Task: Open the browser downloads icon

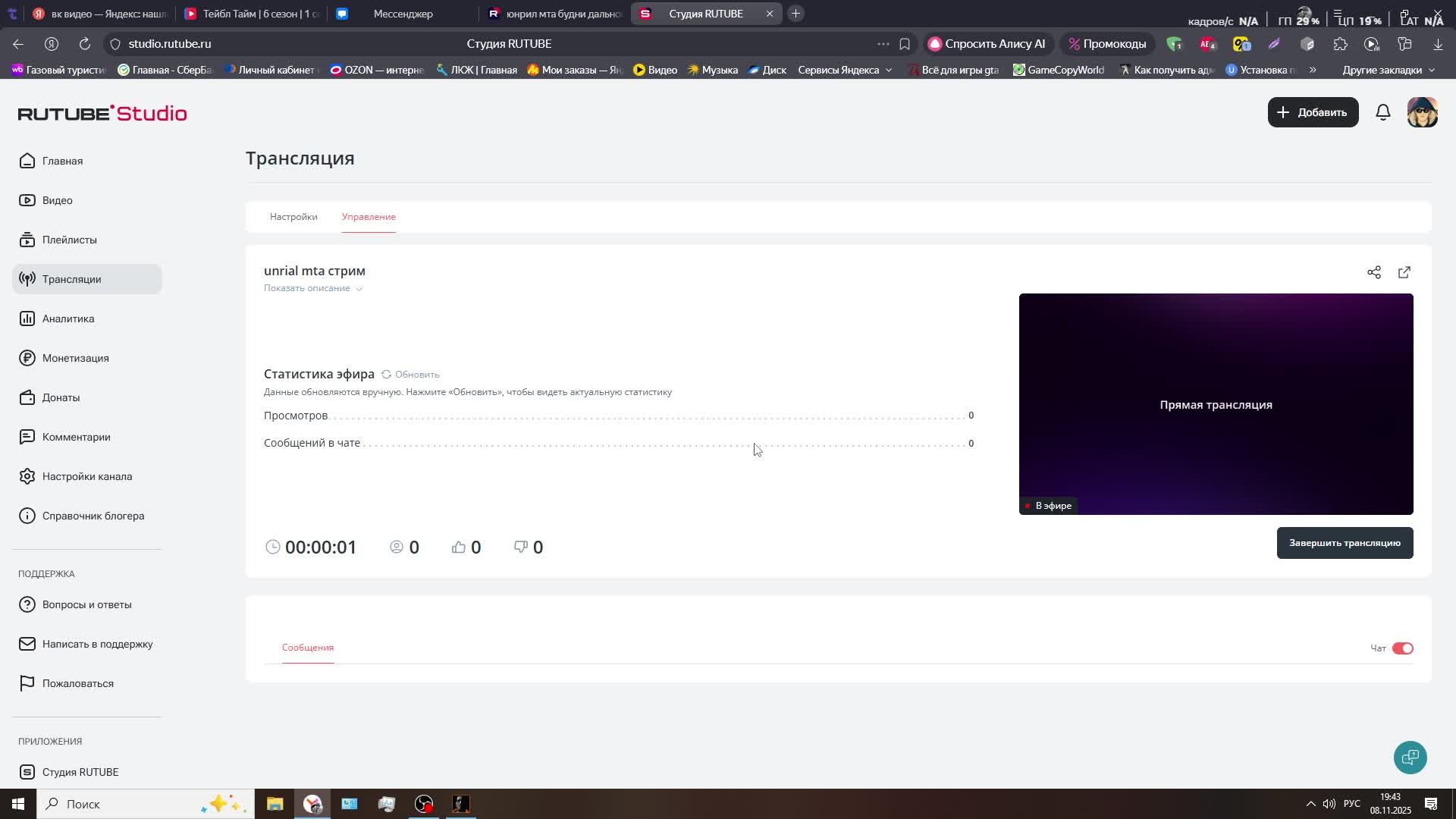Action: 1438,44
